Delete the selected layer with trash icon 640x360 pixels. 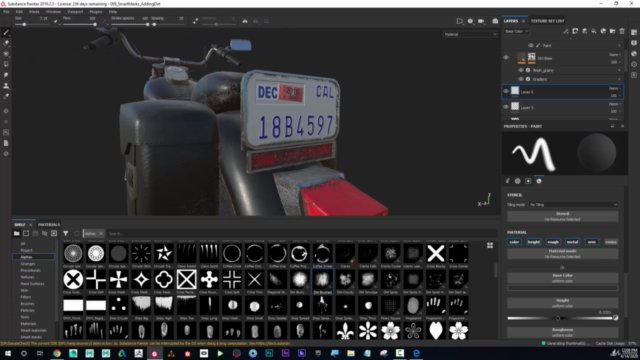click(622, 31)
